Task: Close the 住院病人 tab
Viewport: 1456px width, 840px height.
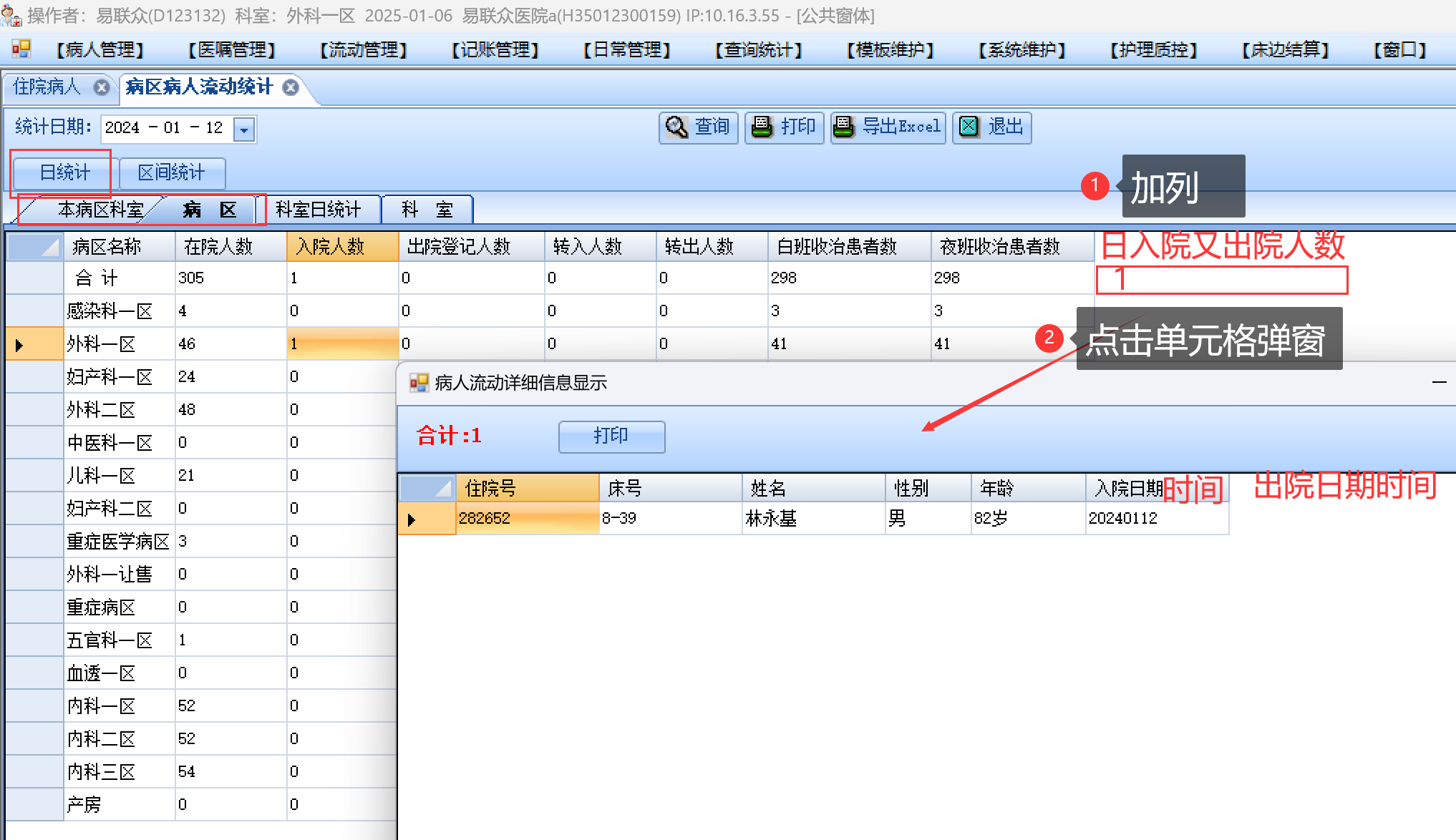Action: point(102,87)
